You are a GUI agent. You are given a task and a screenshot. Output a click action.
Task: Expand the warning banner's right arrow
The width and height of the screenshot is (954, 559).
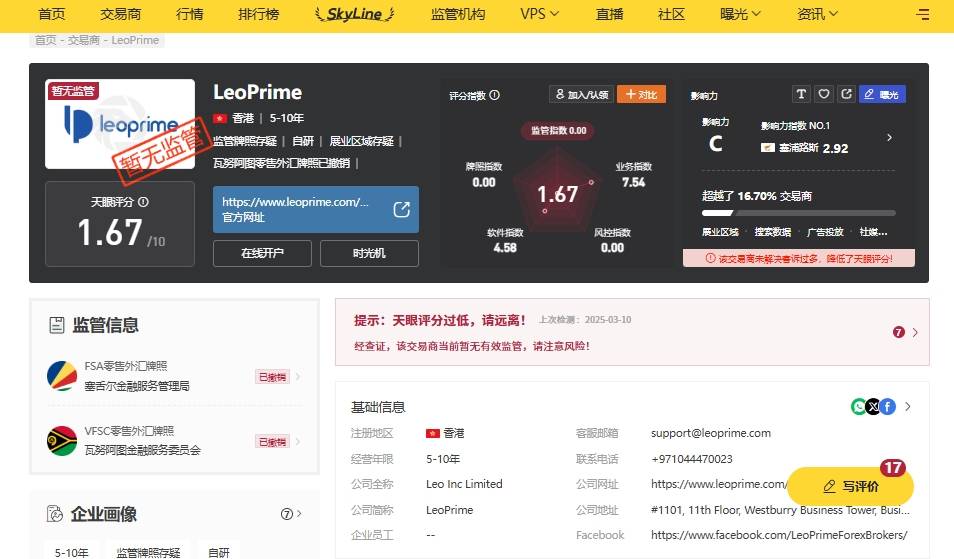tap(915, 332)
